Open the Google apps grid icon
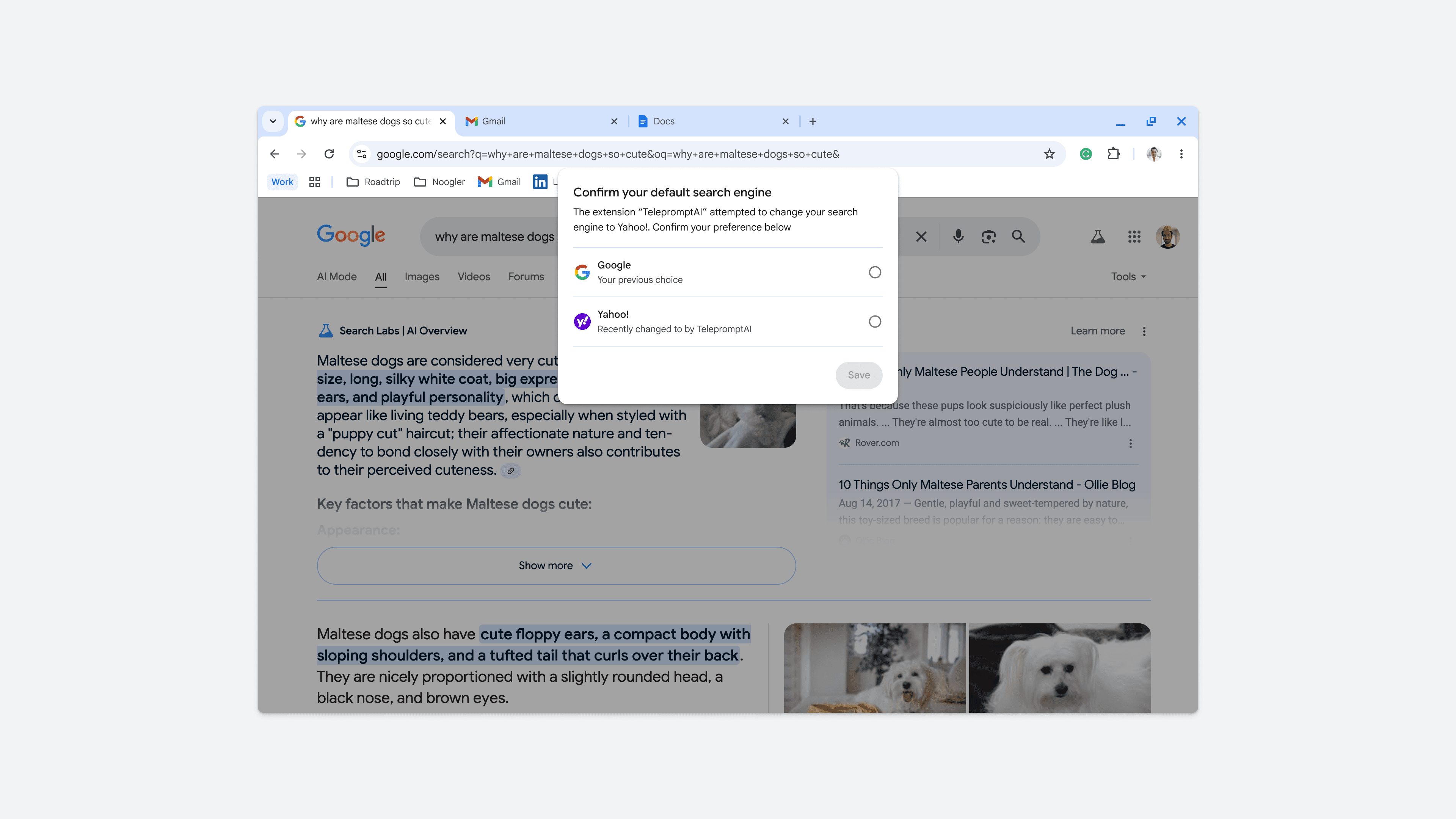1456x819 pixels. (x=1134, y=236)
